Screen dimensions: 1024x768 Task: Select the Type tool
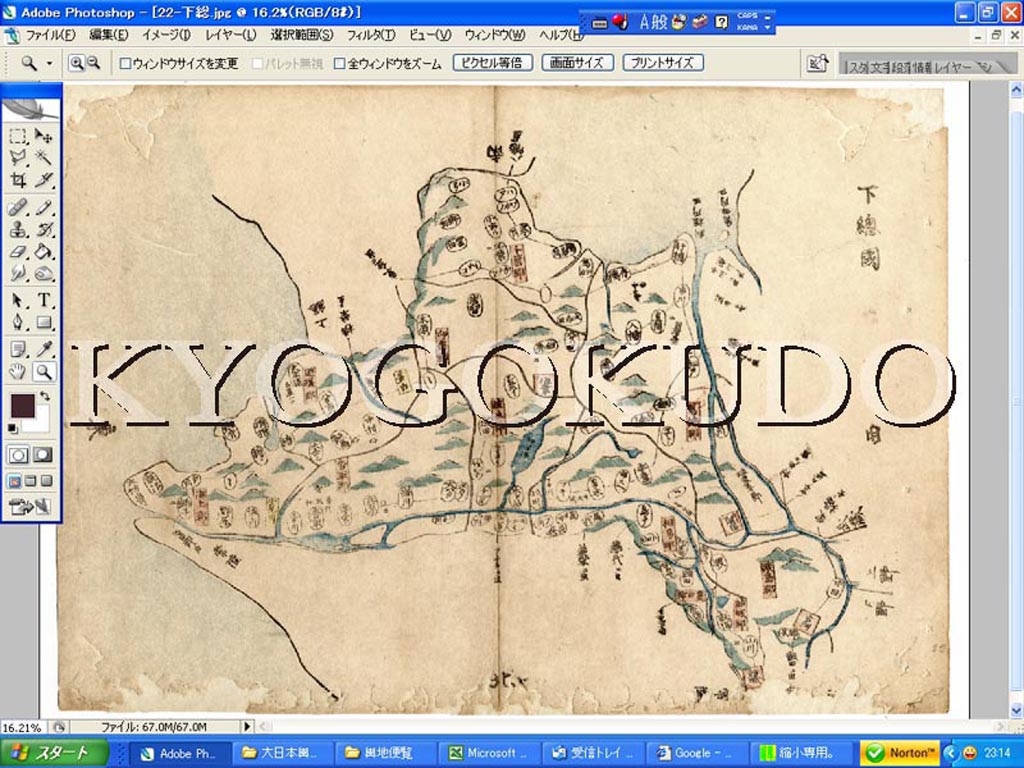tap(43, 300)
